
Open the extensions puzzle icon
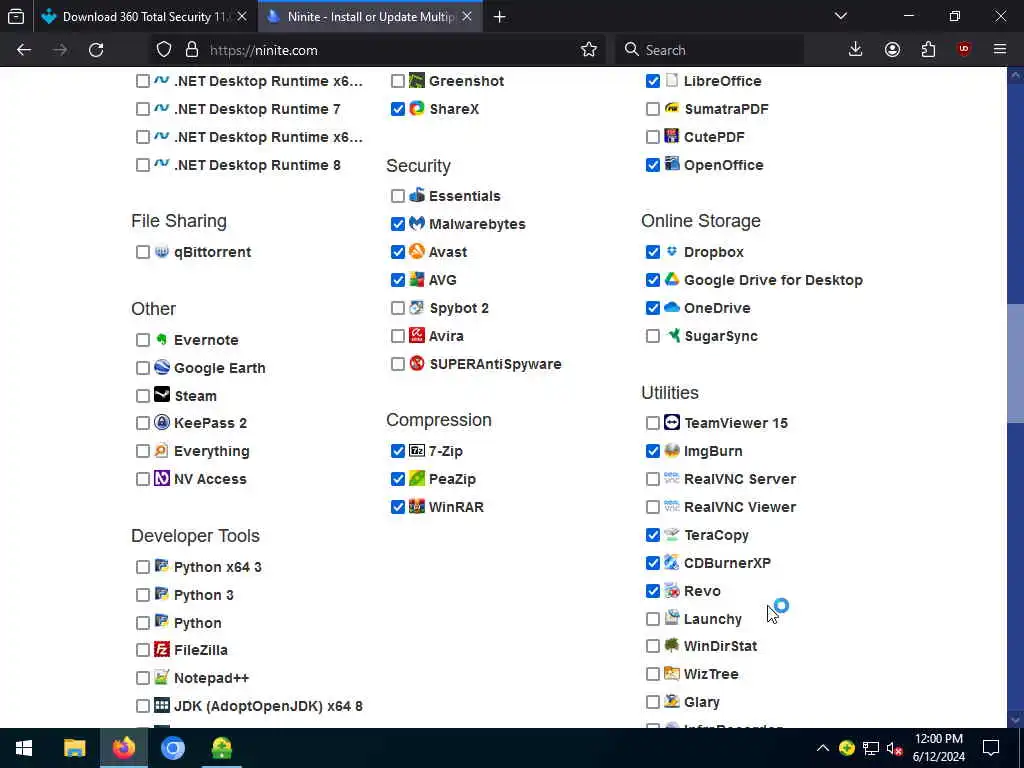(928, 50)
